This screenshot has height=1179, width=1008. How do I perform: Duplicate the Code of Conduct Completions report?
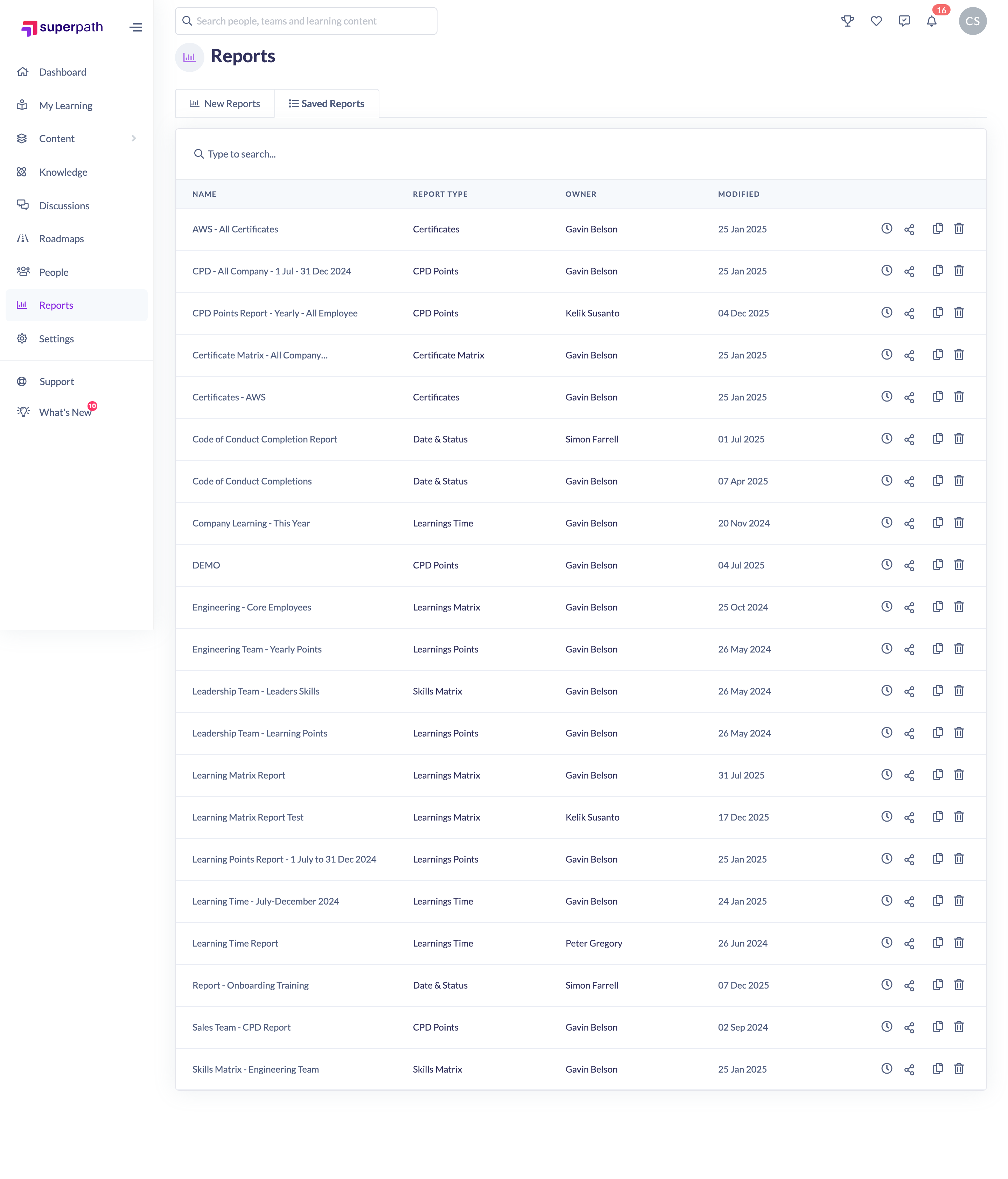[937, 480]
